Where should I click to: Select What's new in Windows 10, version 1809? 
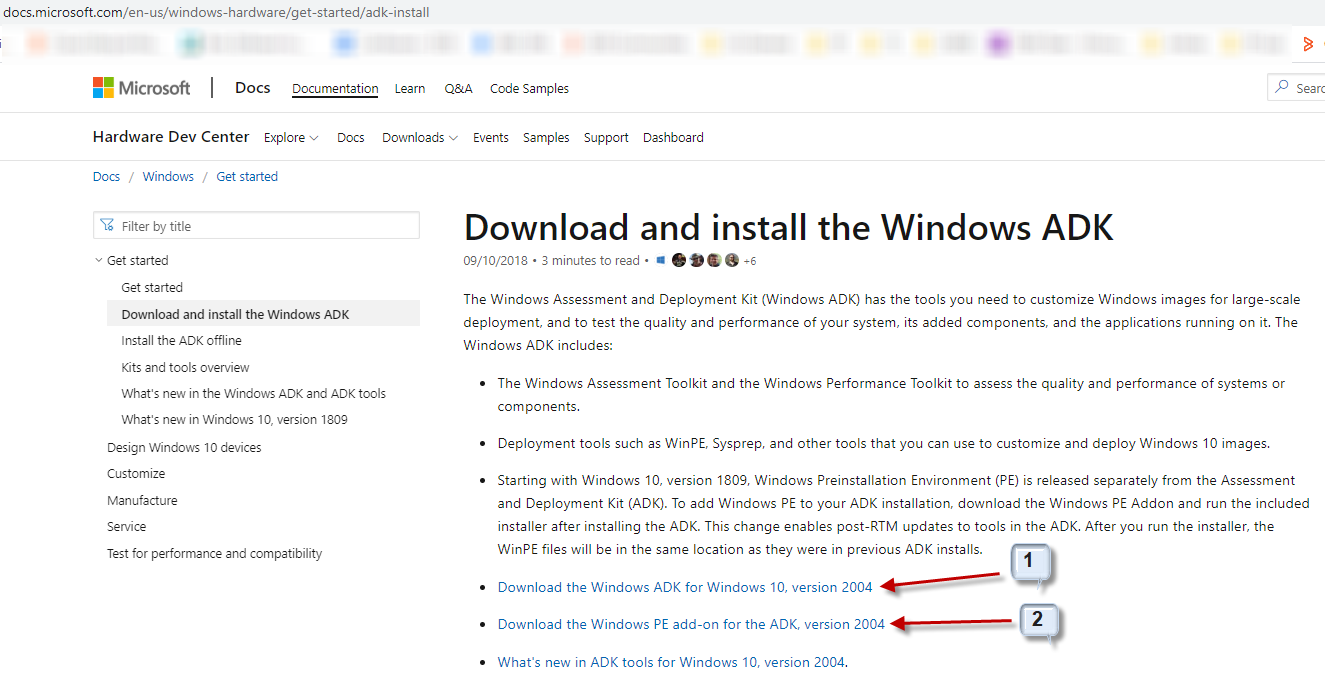234,420
